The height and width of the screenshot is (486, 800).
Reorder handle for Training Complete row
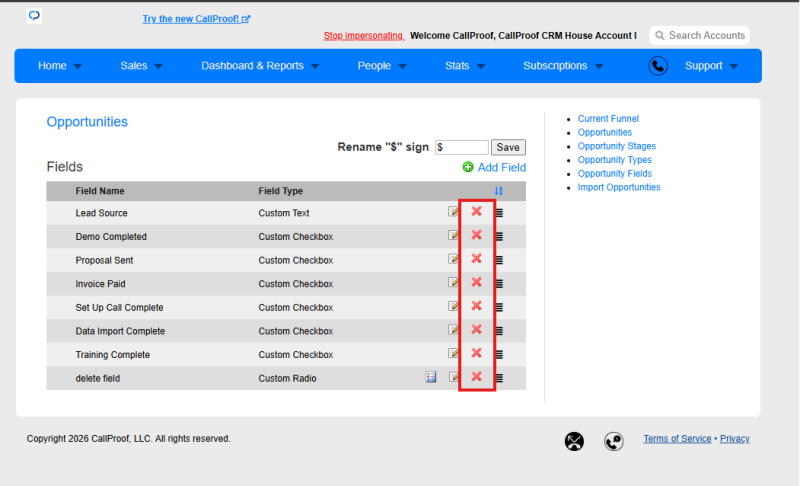(499, 354)
